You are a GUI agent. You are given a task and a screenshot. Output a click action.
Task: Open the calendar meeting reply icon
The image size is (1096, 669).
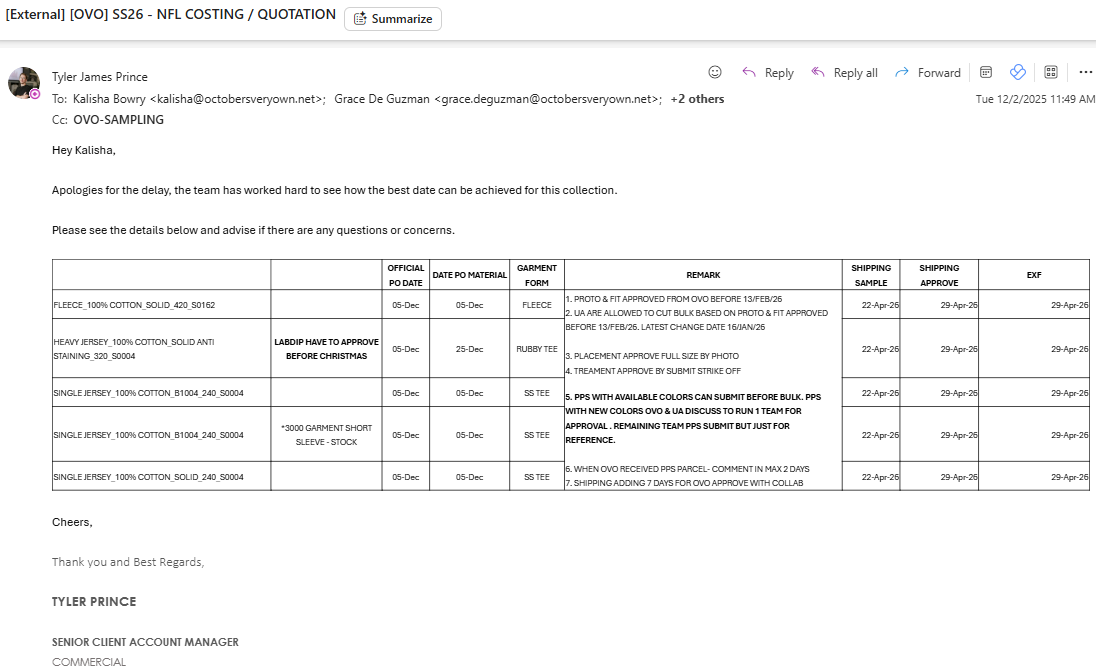click(985, 72)
